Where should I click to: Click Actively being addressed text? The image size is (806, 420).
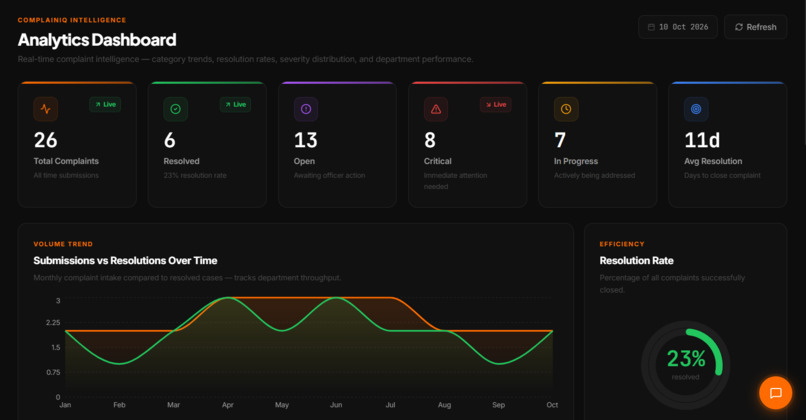click(594, 175)
